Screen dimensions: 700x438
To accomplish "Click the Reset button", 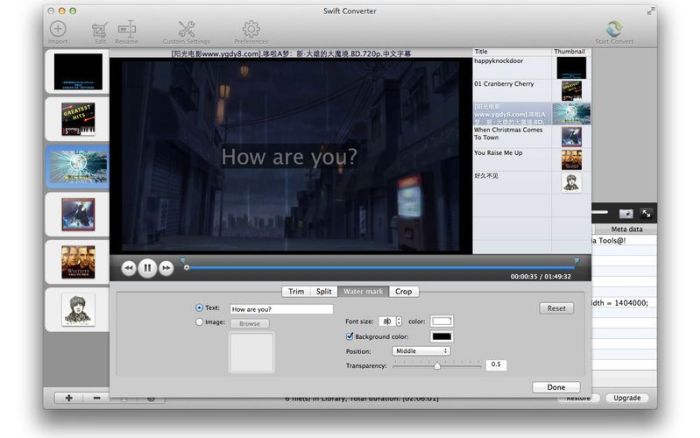I will (556, 308).
